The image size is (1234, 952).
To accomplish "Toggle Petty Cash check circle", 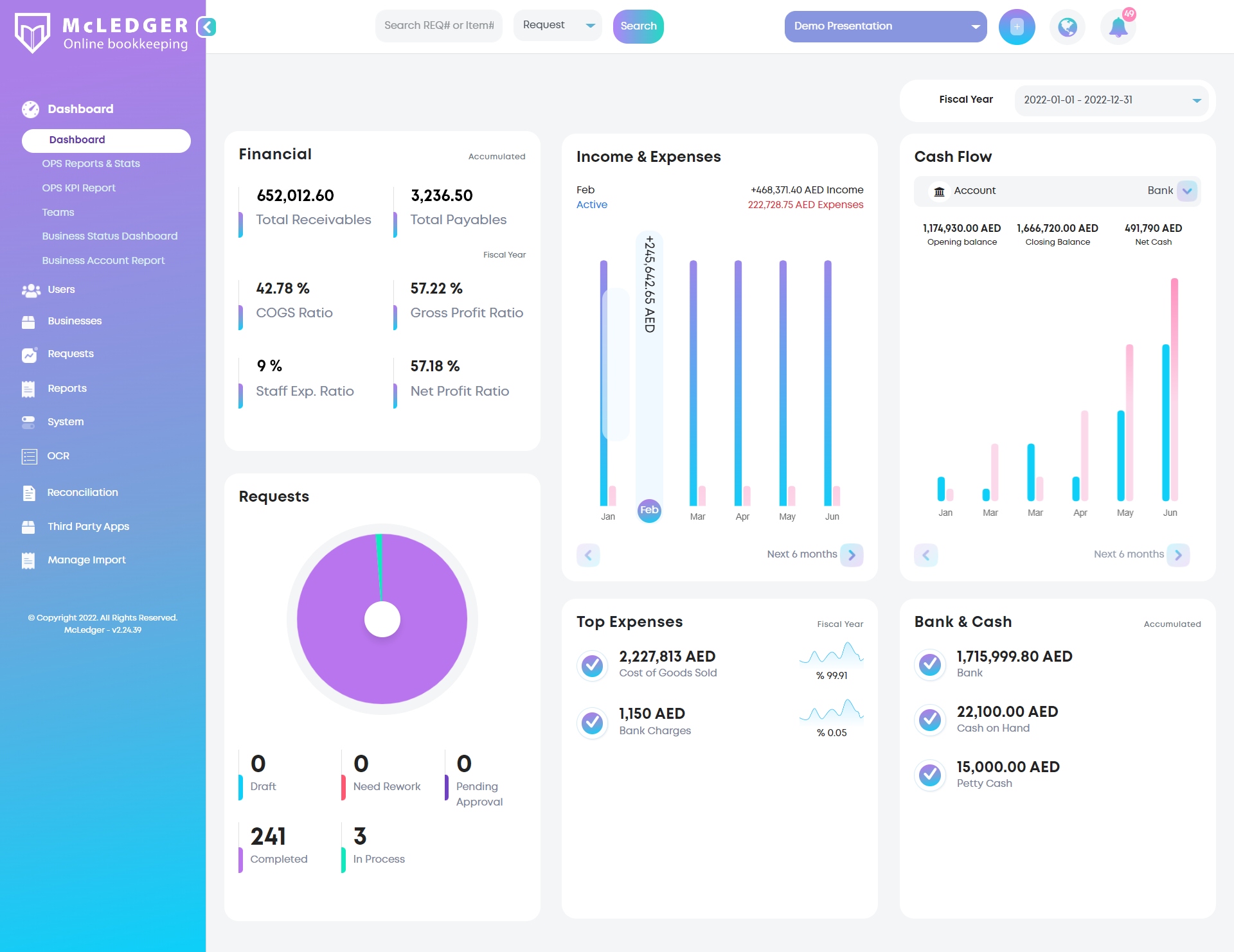I will tap(930, 775).
